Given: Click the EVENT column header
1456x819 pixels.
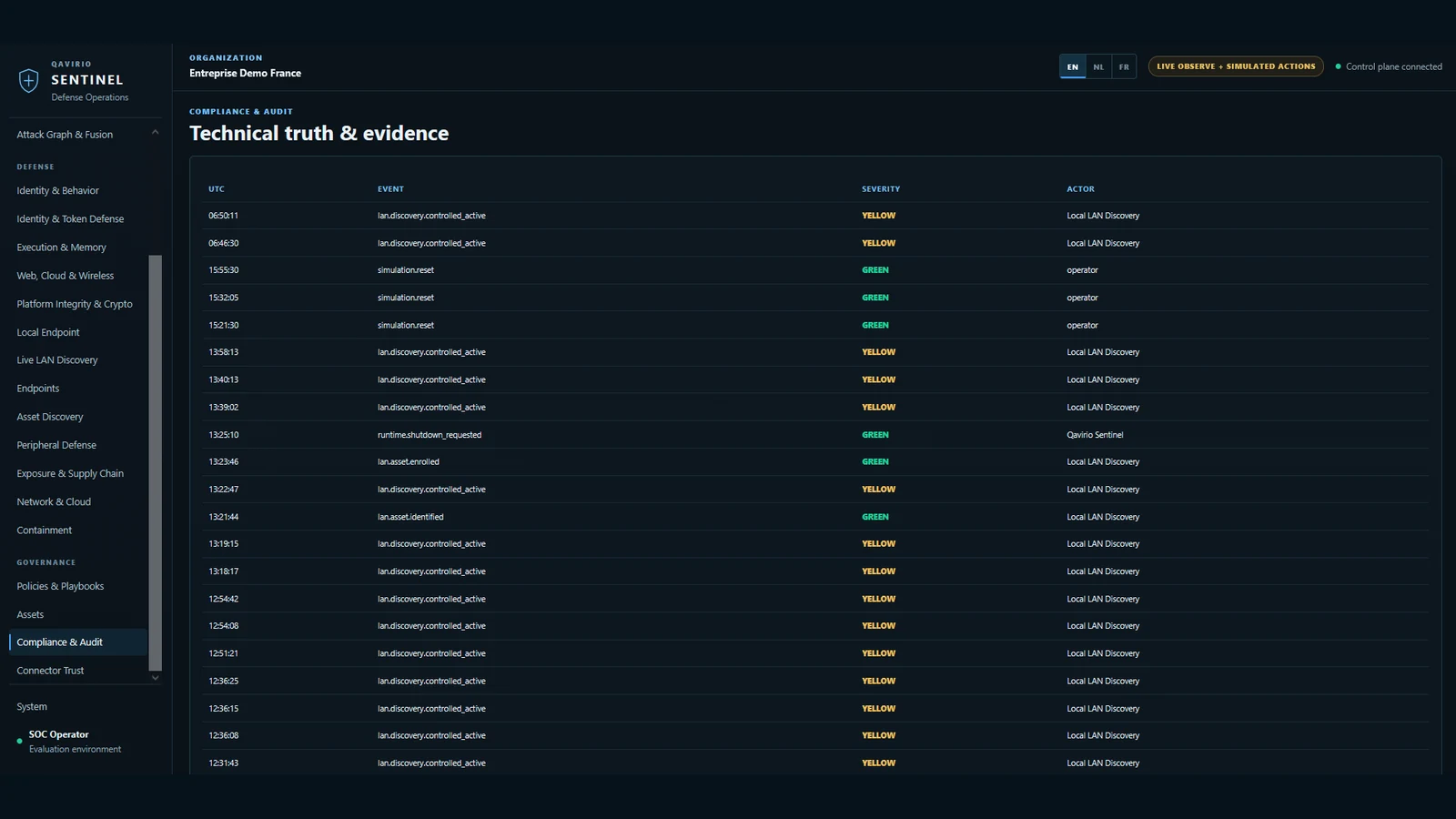Looking at the screenshot, I should (391, 189).
